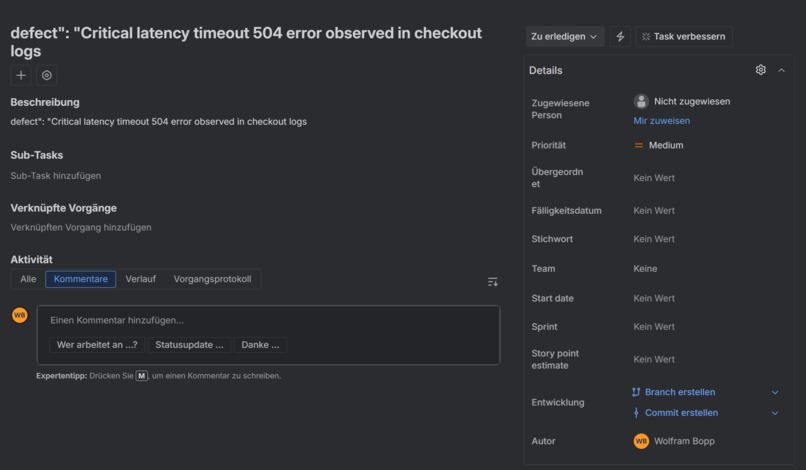Click the plus add-item icon under the title
The height and width of the screenshot is (470, 806).
[x=21, y=75]
